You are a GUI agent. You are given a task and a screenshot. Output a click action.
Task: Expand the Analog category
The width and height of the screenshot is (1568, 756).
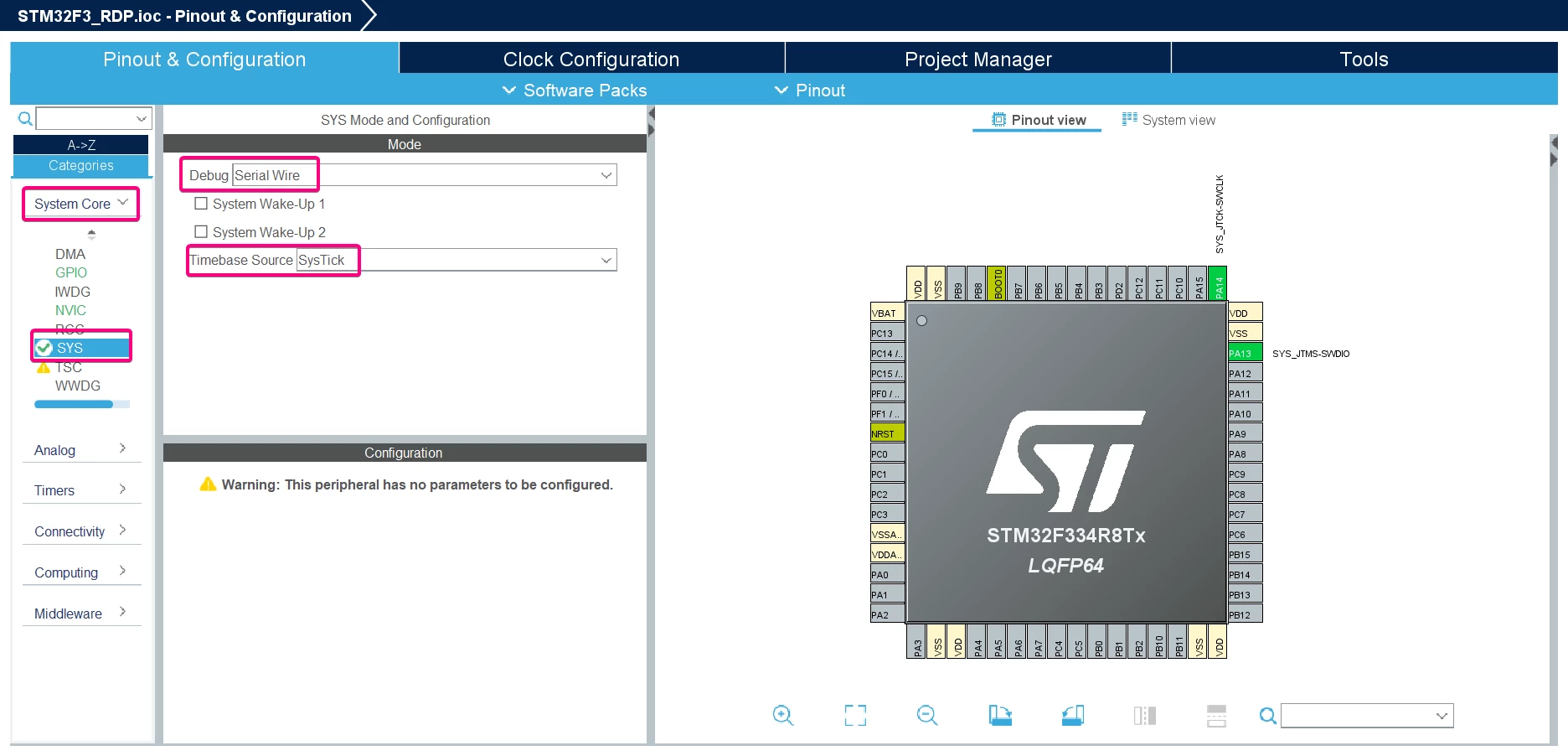tap(81, 449)
